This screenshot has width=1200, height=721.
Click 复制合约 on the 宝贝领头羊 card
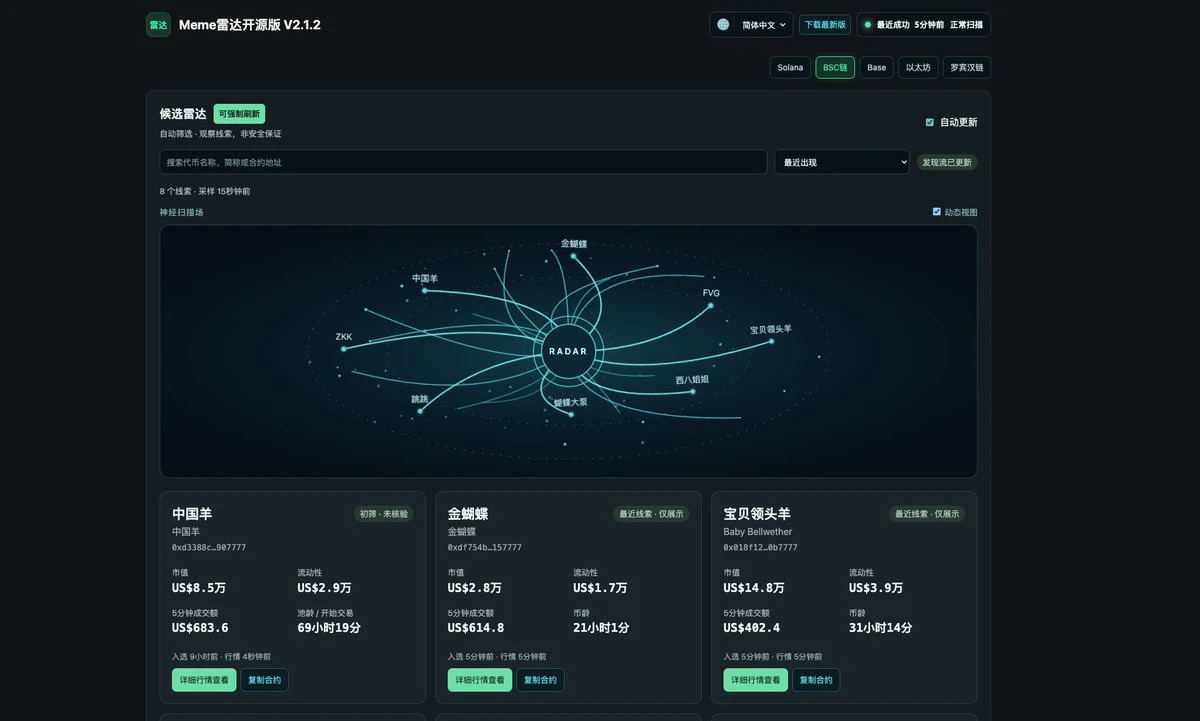(816, 680)
